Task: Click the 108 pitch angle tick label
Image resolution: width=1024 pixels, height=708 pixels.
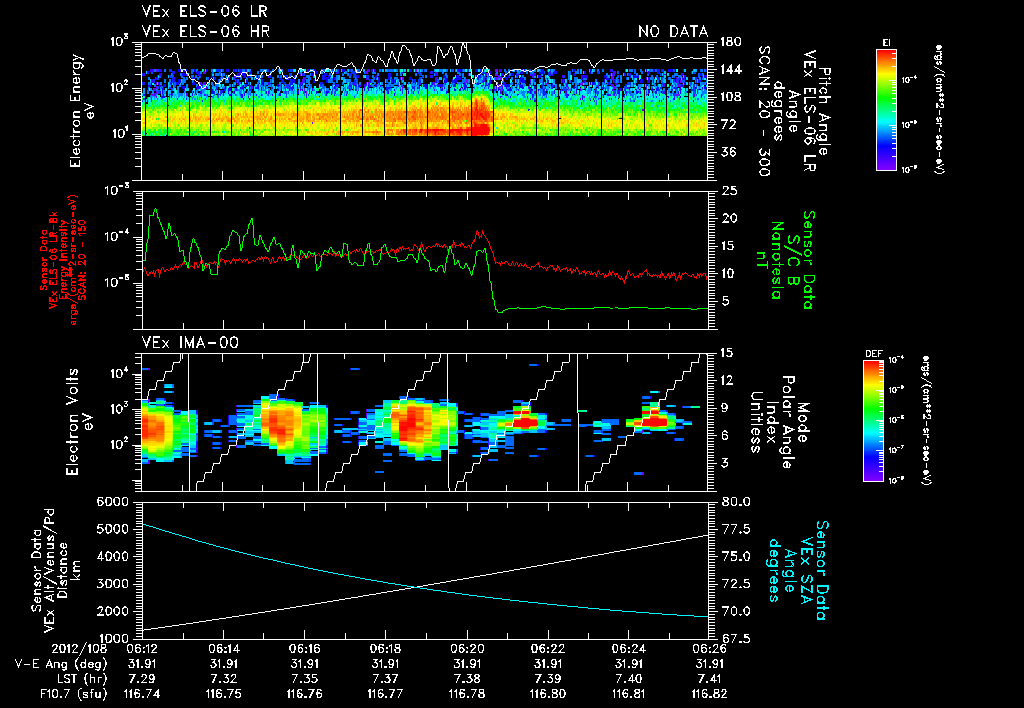Action: (730, 97)
